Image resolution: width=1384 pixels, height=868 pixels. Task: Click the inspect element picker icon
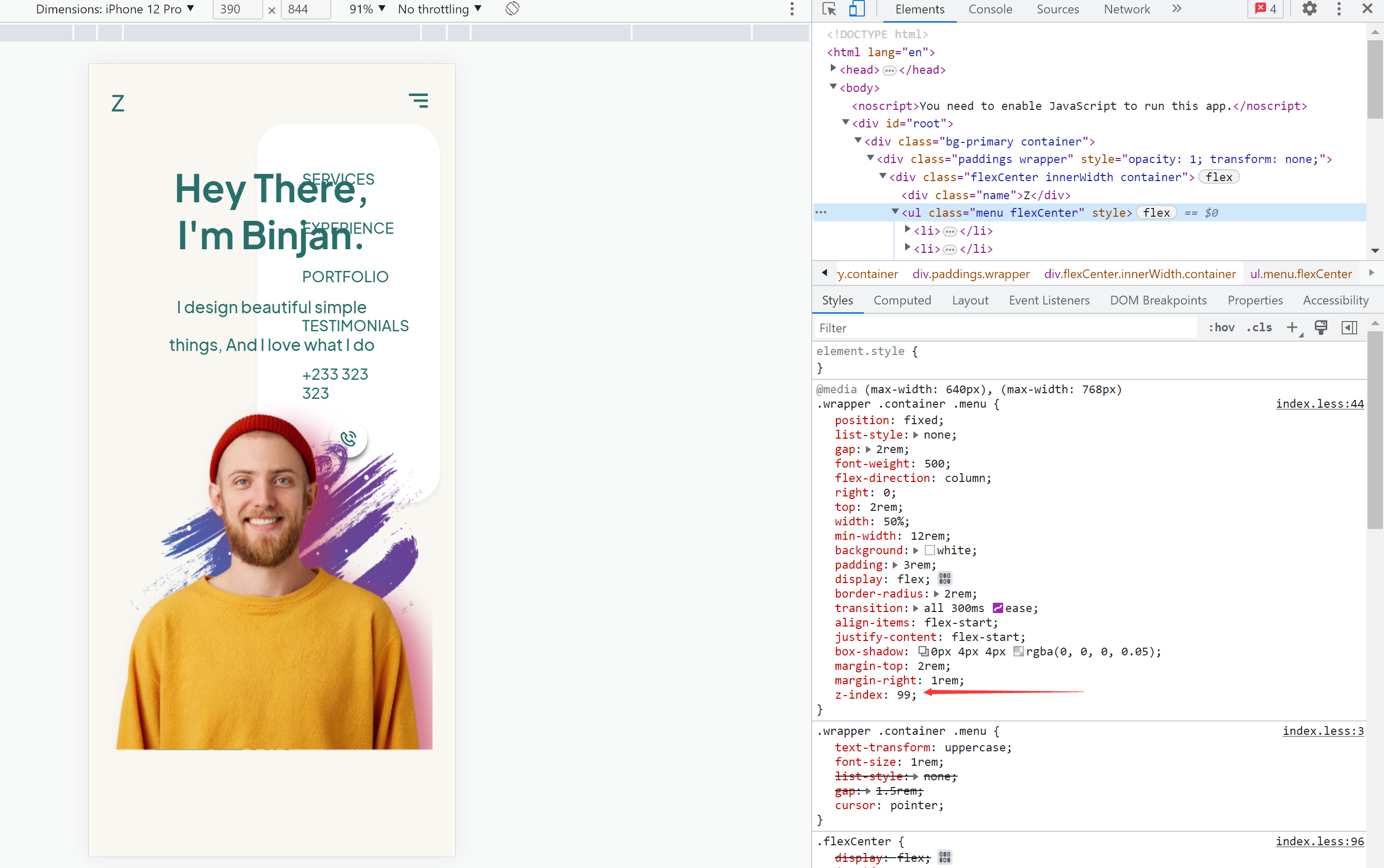click(828, 9)
